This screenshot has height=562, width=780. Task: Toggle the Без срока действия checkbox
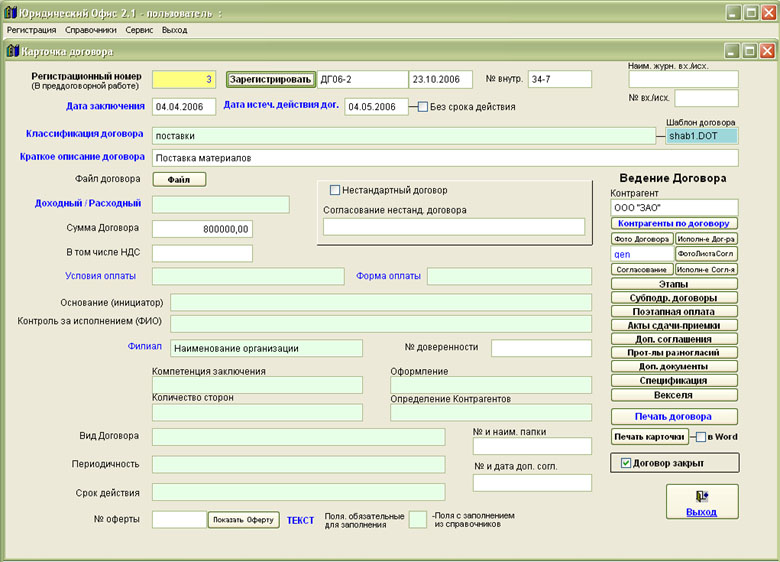pos(423,107)
